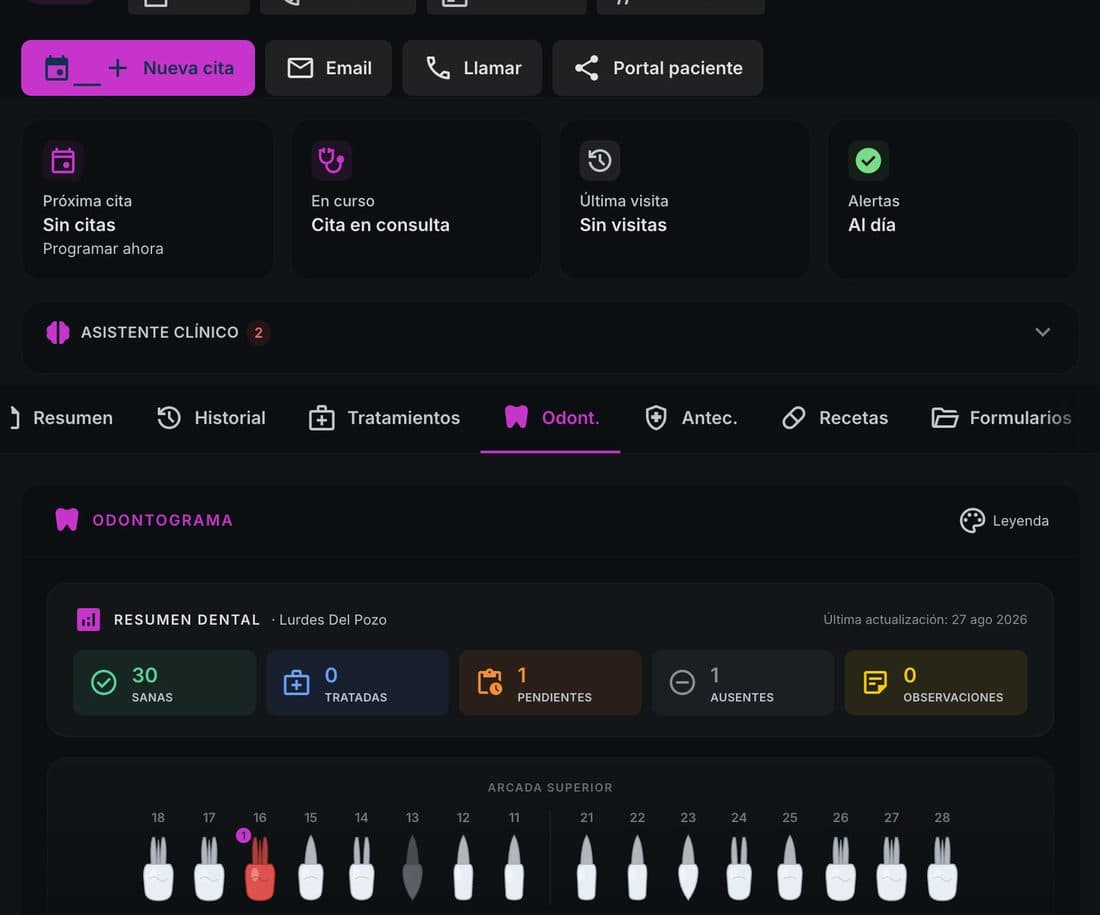Click the Llamar phone button

pos(472,68)
